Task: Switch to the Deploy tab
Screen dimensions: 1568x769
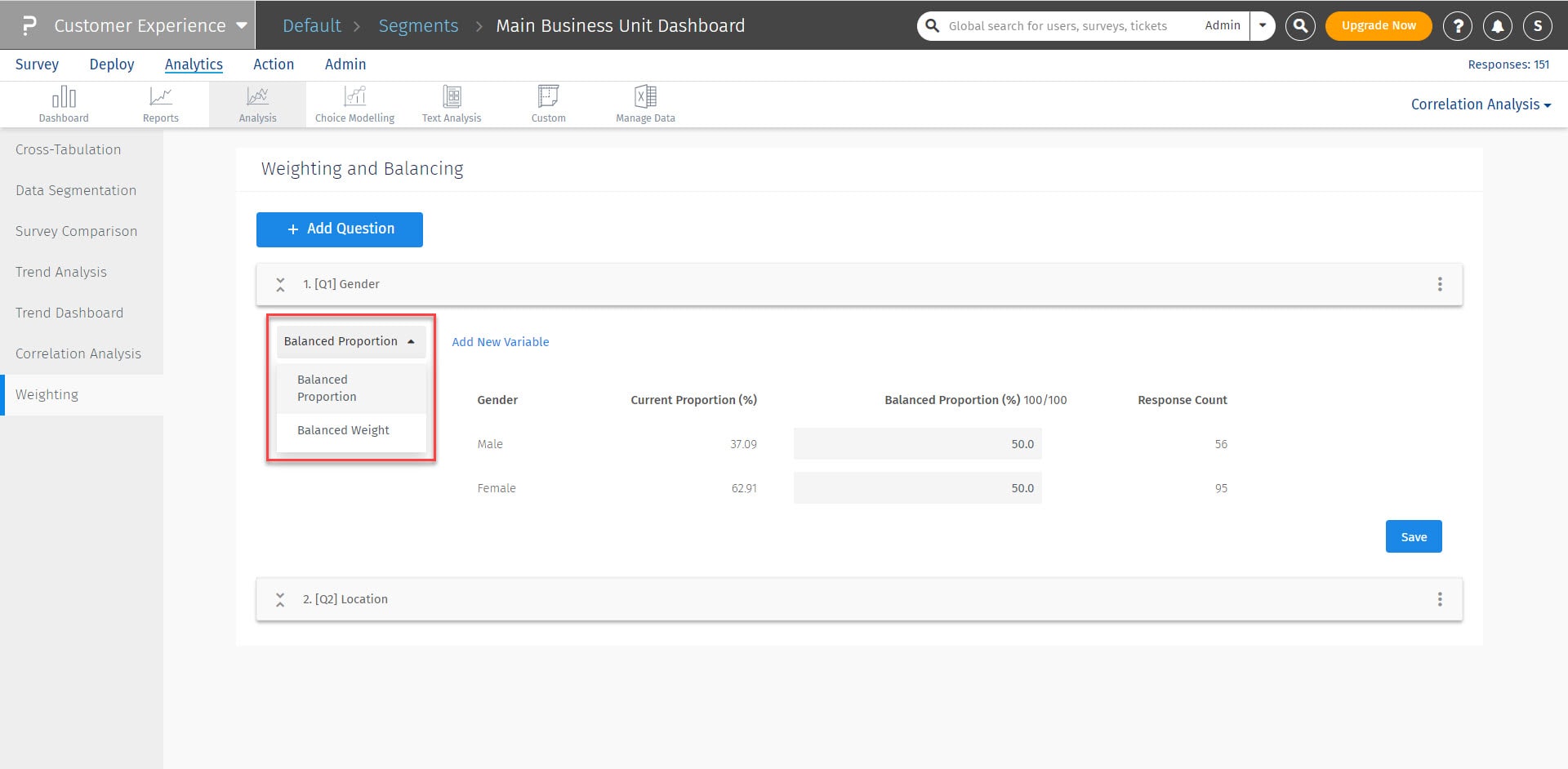Action: coord(112,64)
